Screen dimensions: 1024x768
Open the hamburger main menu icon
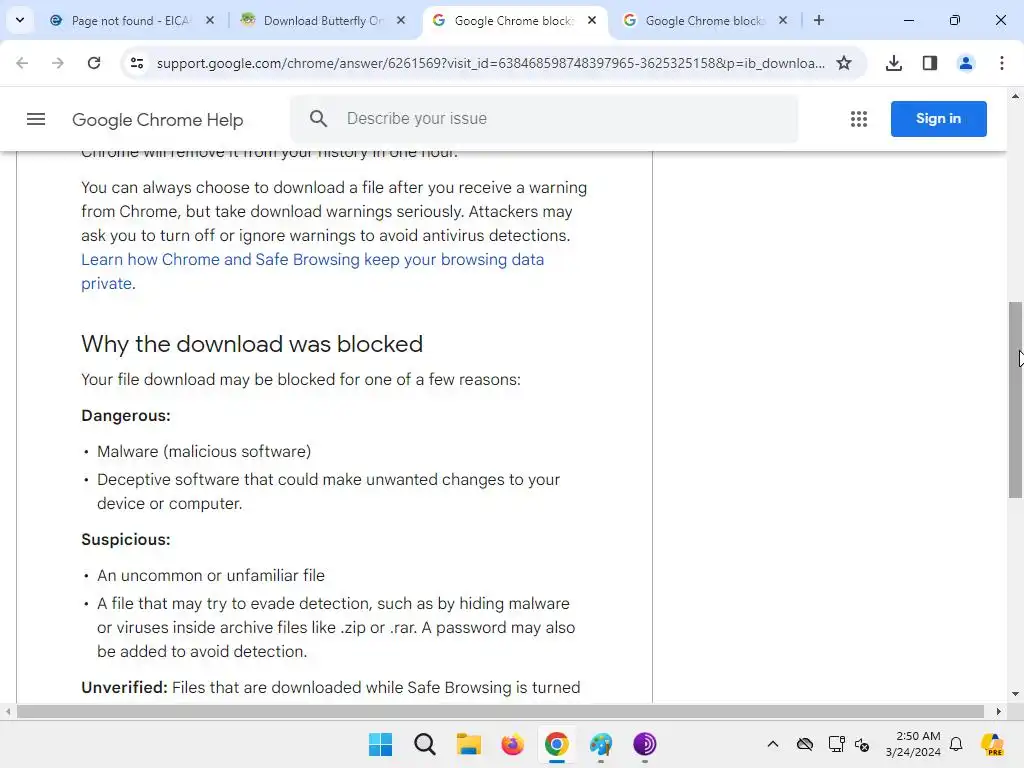click(x=36, y=119)
